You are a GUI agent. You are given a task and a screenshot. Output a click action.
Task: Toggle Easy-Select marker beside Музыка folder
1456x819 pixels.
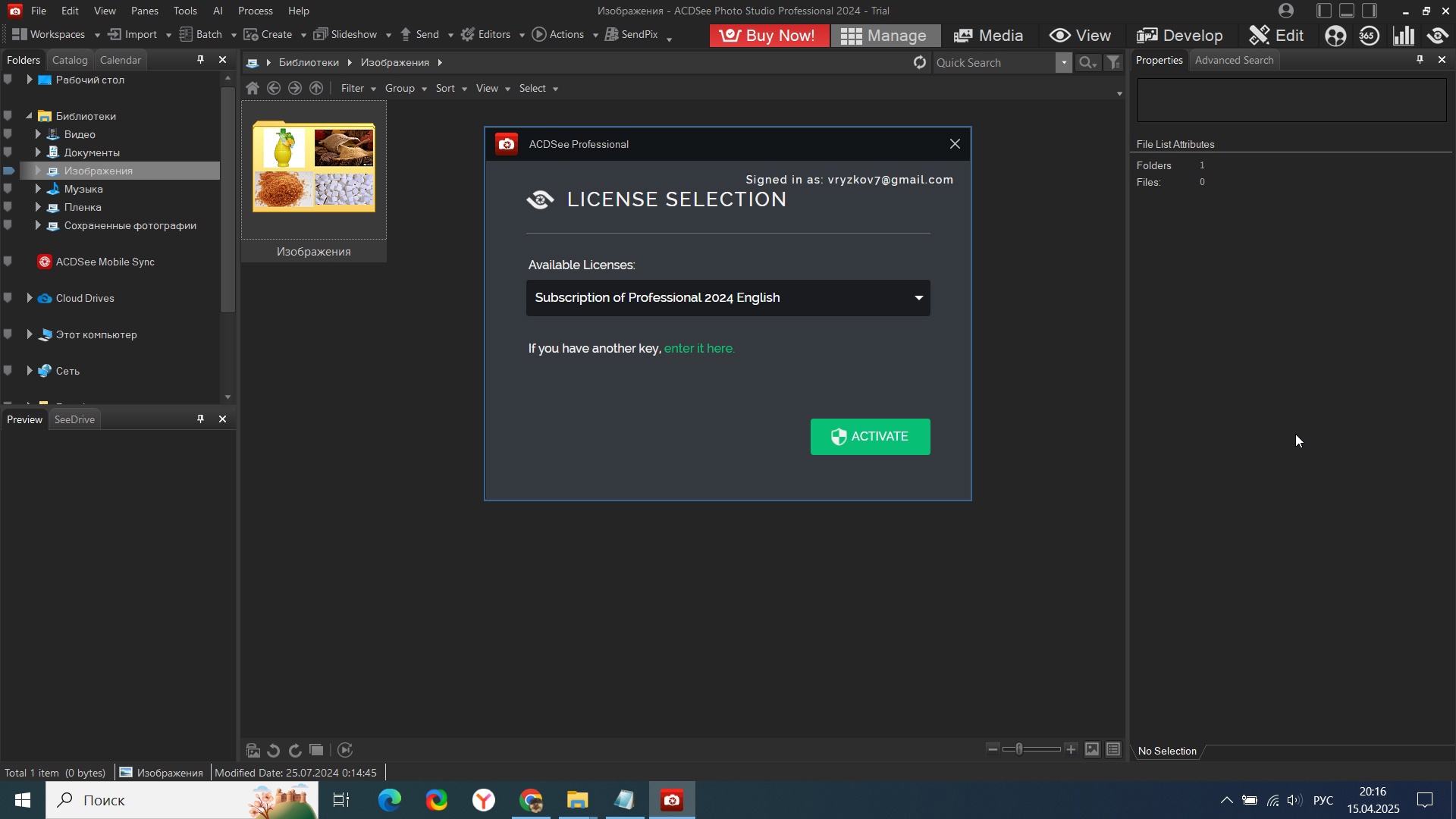[x=8, y=189]
